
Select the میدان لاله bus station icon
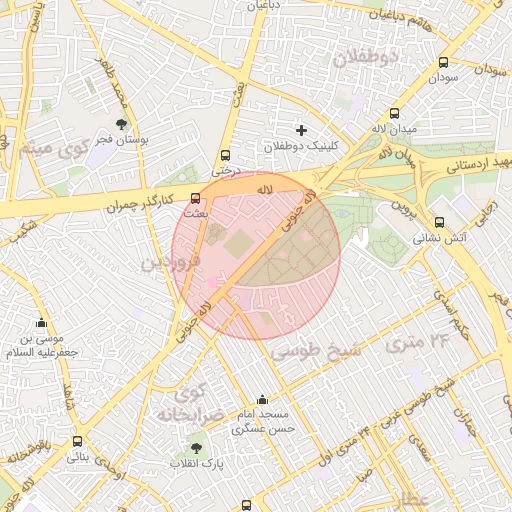394,114
